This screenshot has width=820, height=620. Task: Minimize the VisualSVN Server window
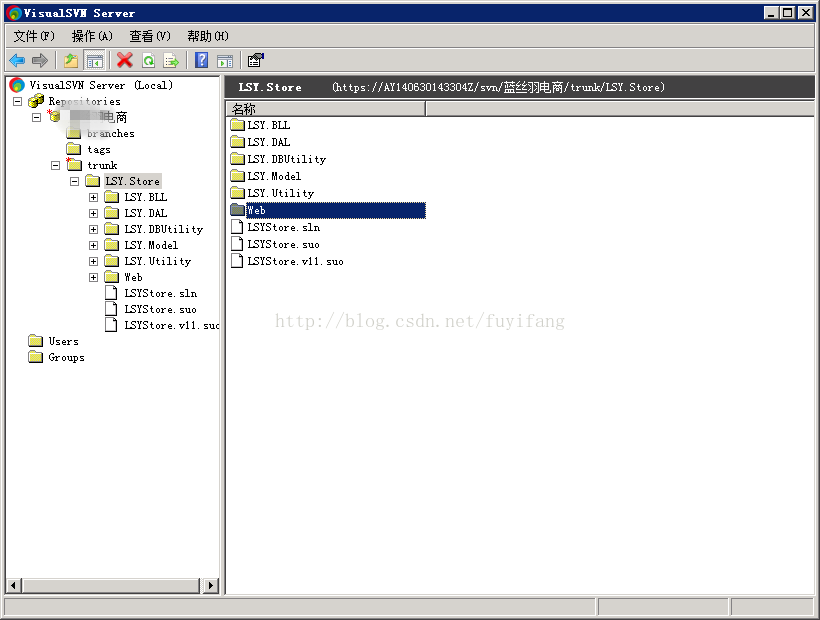tap(771, 13)
